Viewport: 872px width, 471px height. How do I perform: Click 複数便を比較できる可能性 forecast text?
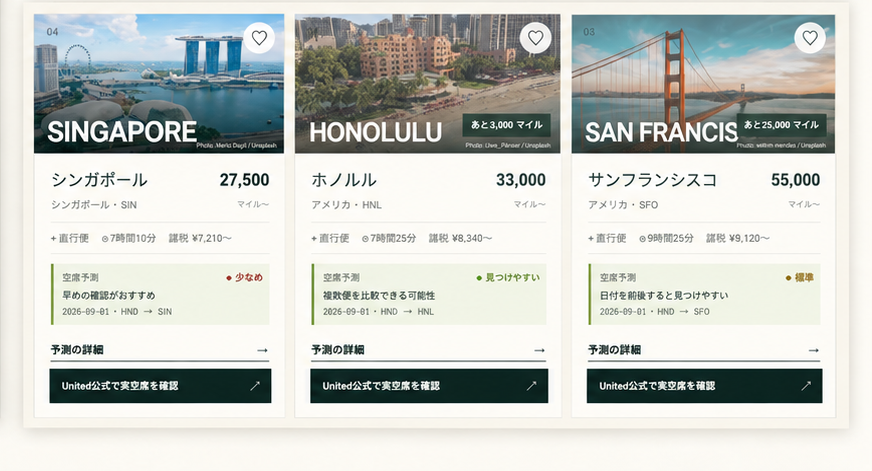[379, 295]
